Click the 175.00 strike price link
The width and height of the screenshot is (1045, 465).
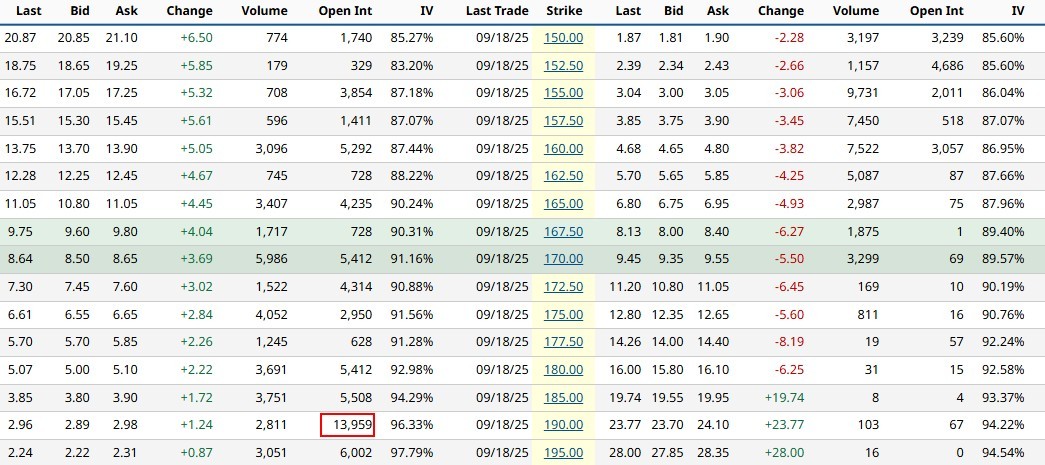pos(564,315)
